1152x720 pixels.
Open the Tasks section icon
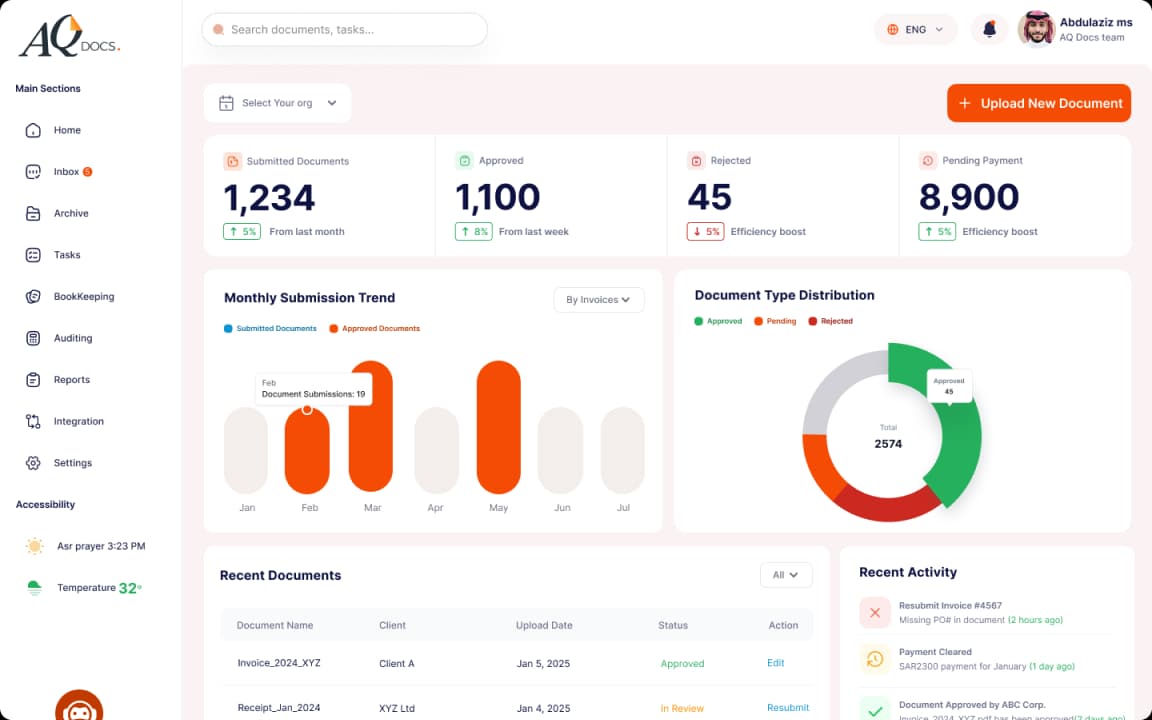point(34,255)
